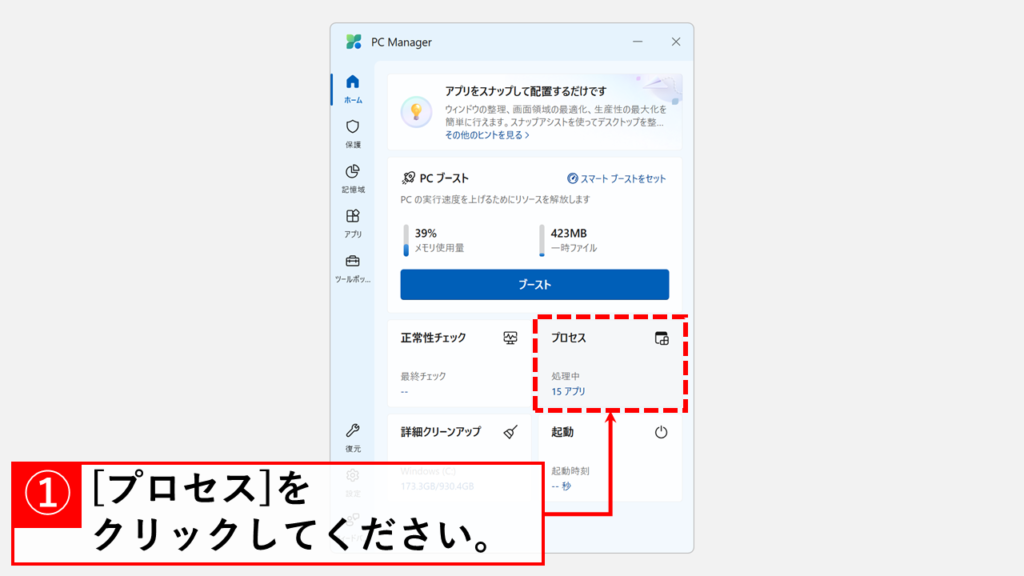Open the 起動 startup card
1024x576 pixels.
pyautogui.click(x=610, y=457)
